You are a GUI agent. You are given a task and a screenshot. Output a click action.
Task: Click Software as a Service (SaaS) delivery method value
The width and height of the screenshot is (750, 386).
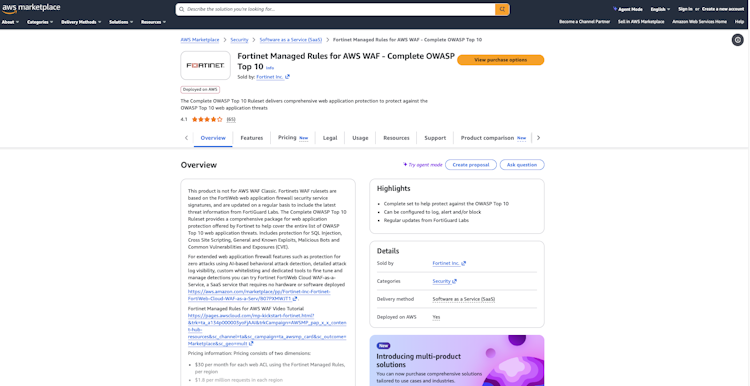point(463,299)
